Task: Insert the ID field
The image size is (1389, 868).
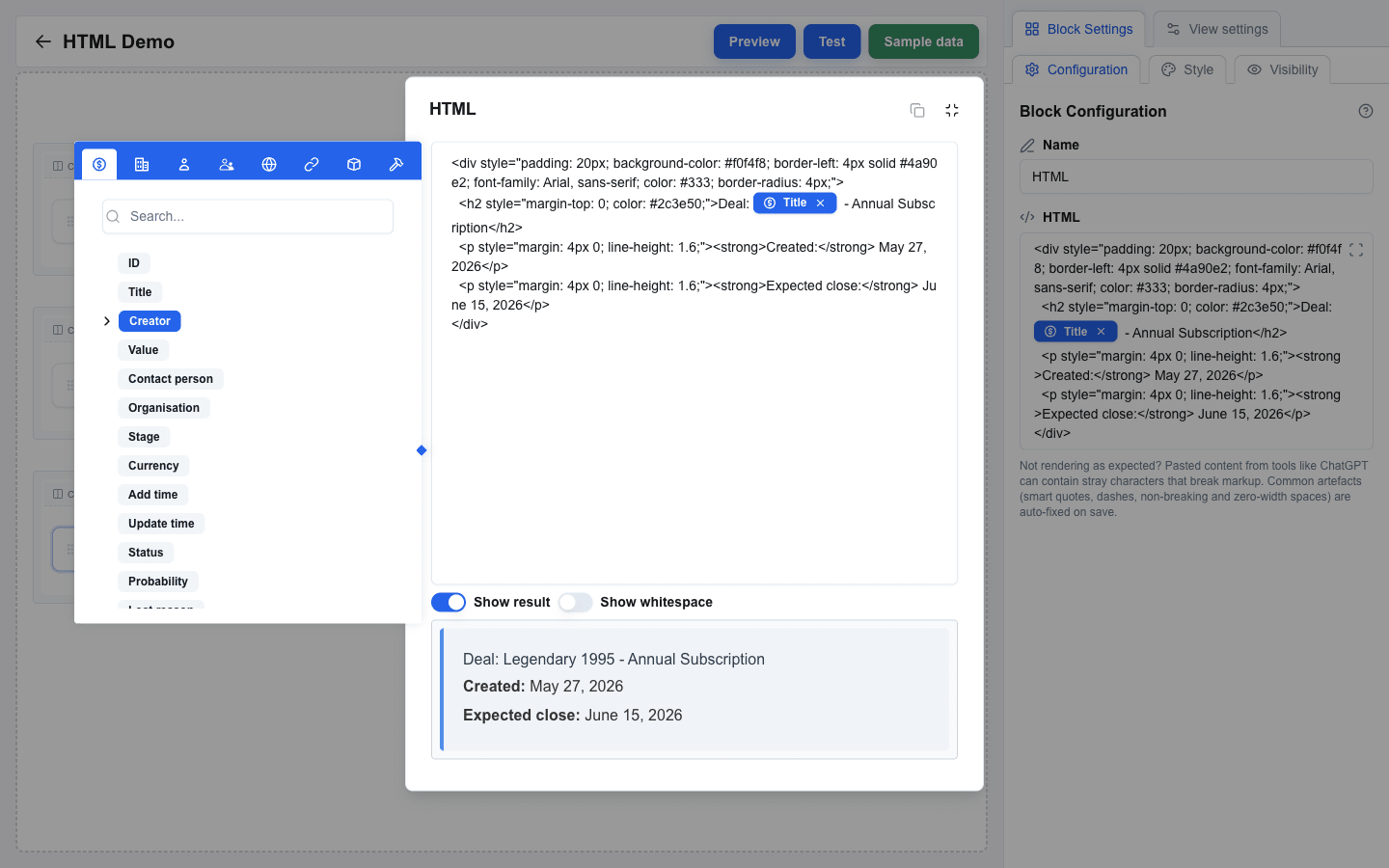Action: coord(134,263)
